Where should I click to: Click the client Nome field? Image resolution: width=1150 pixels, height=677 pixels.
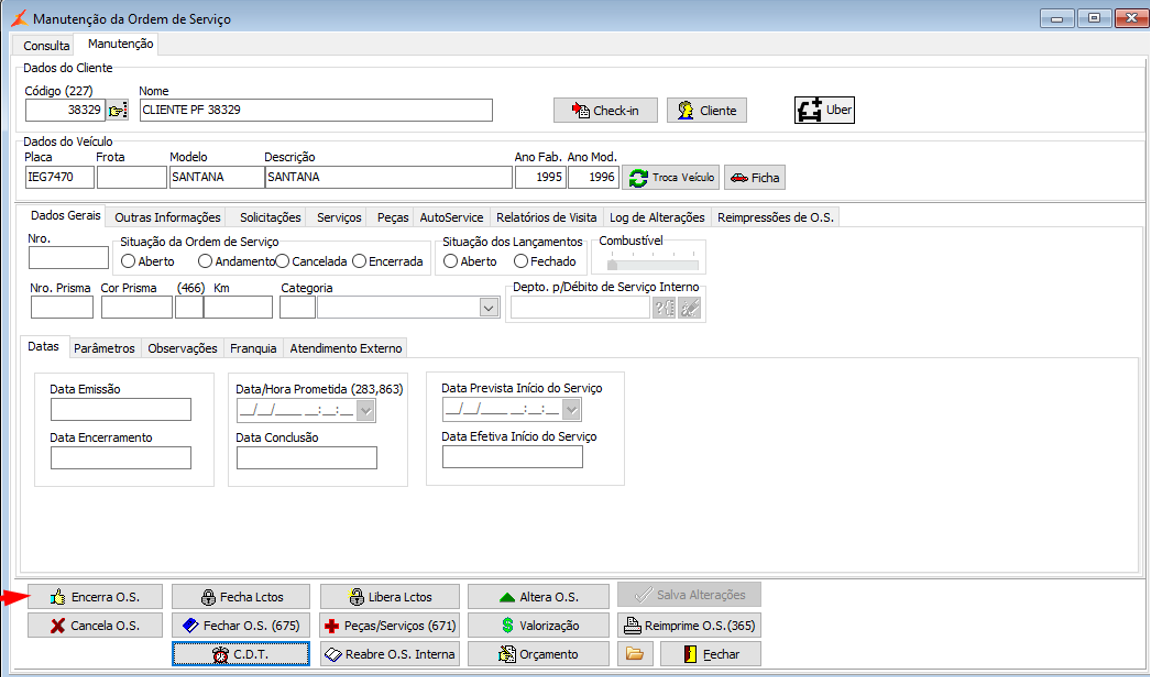pyautogui.click(x=316, y=110)
